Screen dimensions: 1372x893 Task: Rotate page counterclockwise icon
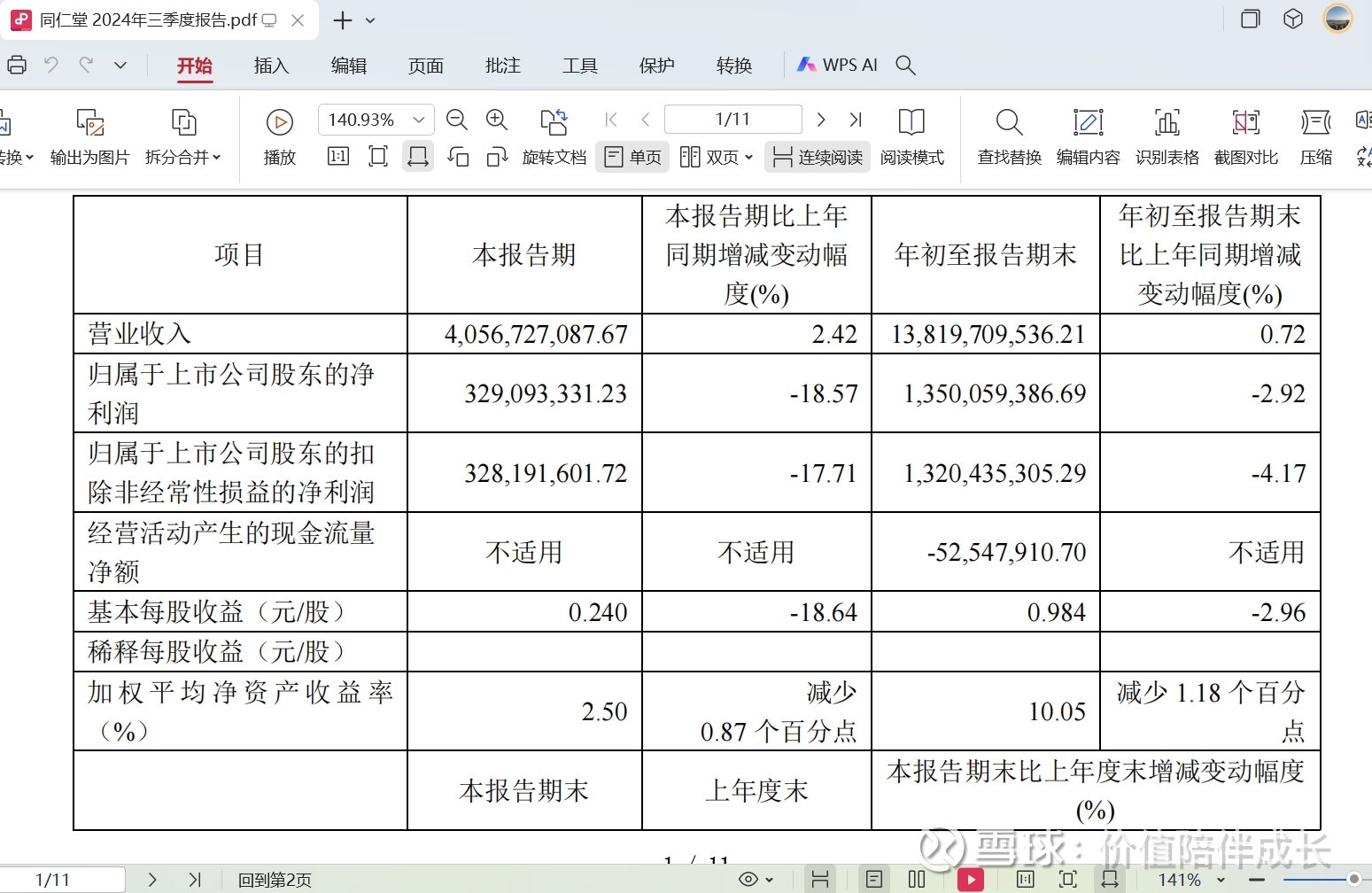click(458, 157)
